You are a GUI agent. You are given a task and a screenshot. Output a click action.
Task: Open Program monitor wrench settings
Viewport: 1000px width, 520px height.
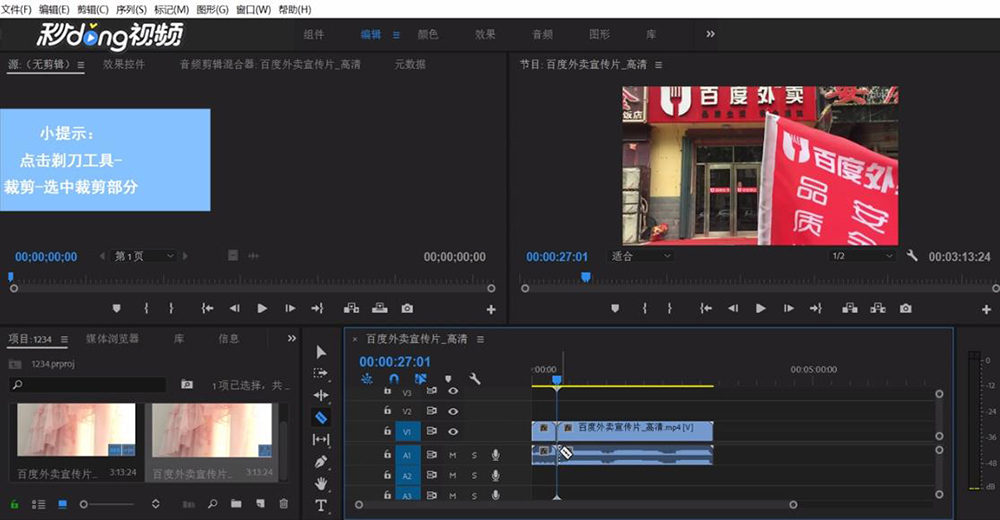click(x=912, y=256)
